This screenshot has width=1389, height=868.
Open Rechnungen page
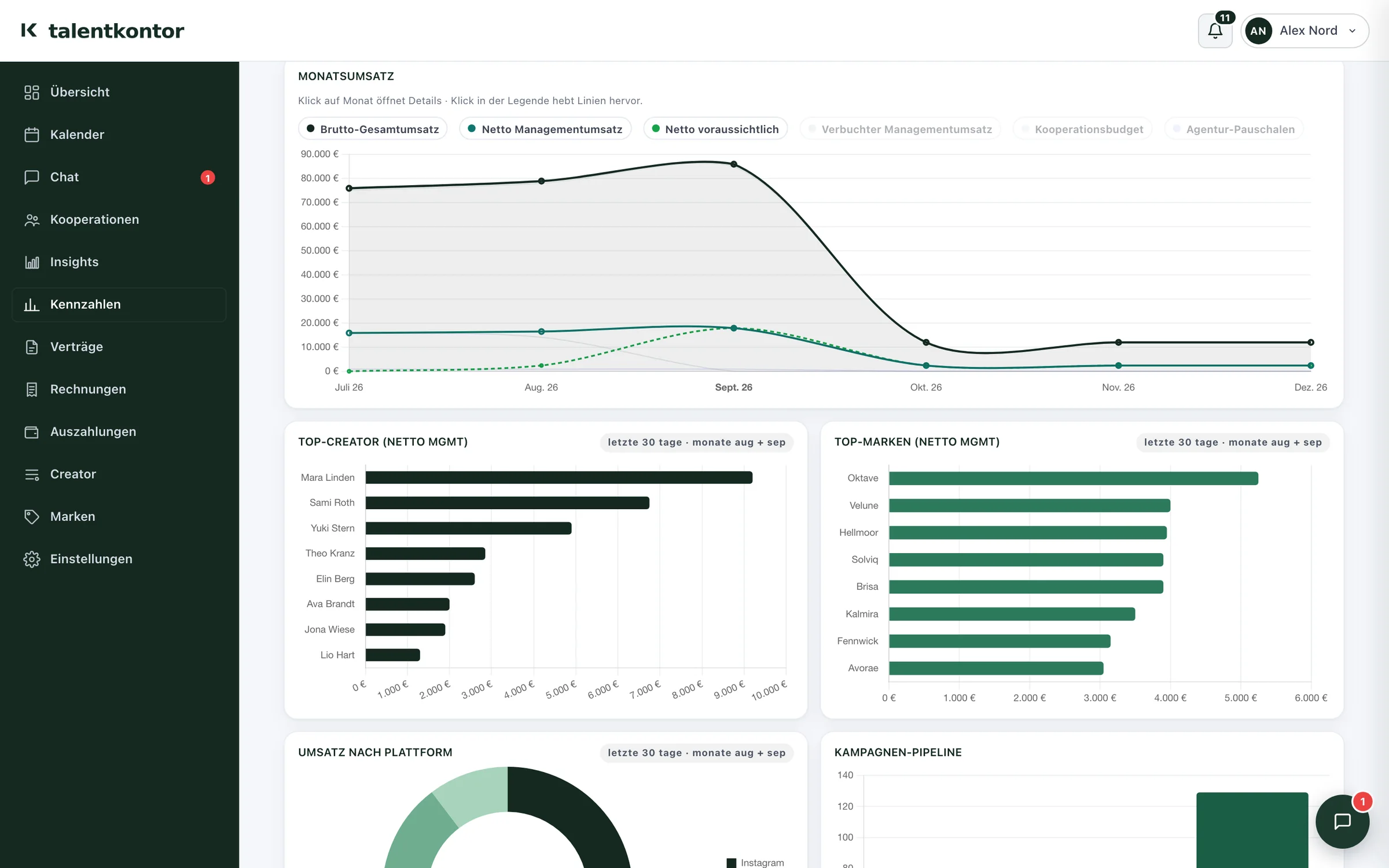119,389
